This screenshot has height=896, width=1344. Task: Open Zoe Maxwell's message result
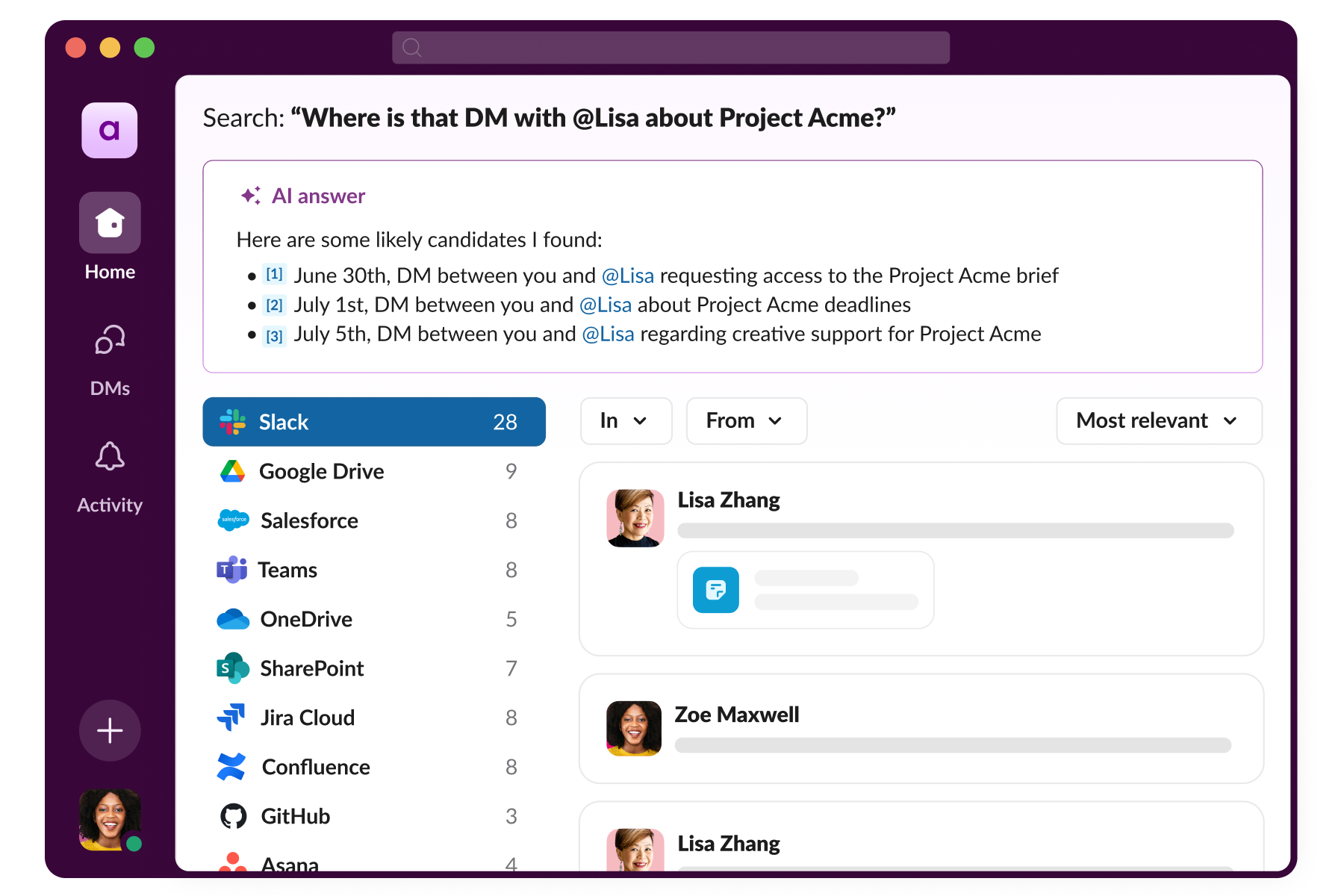click(x=921, y=729)
